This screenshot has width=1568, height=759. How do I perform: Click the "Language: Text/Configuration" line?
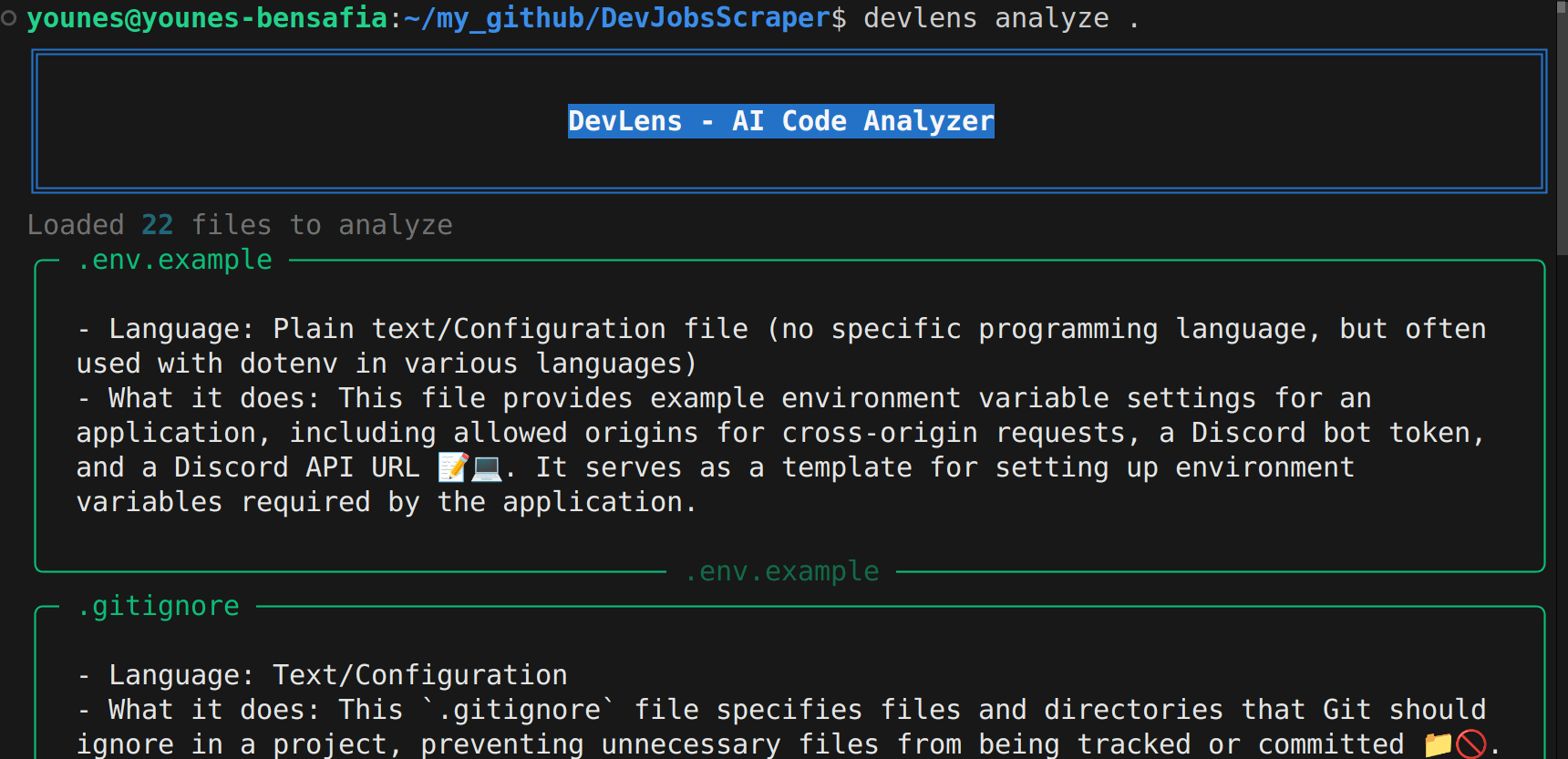pyautogui.click(x=337, y=675)
